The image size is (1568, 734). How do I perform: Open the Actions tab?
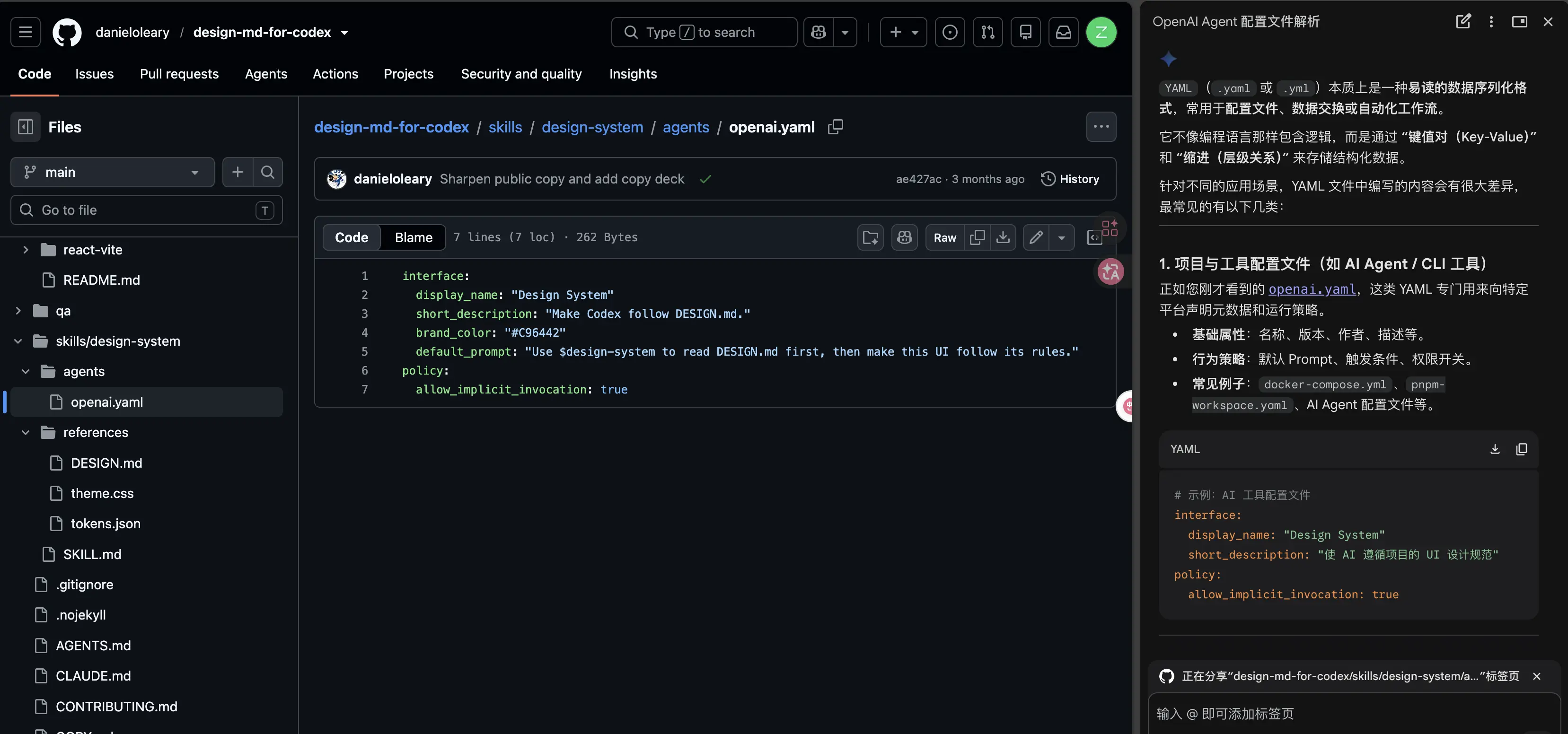point(335,74)
